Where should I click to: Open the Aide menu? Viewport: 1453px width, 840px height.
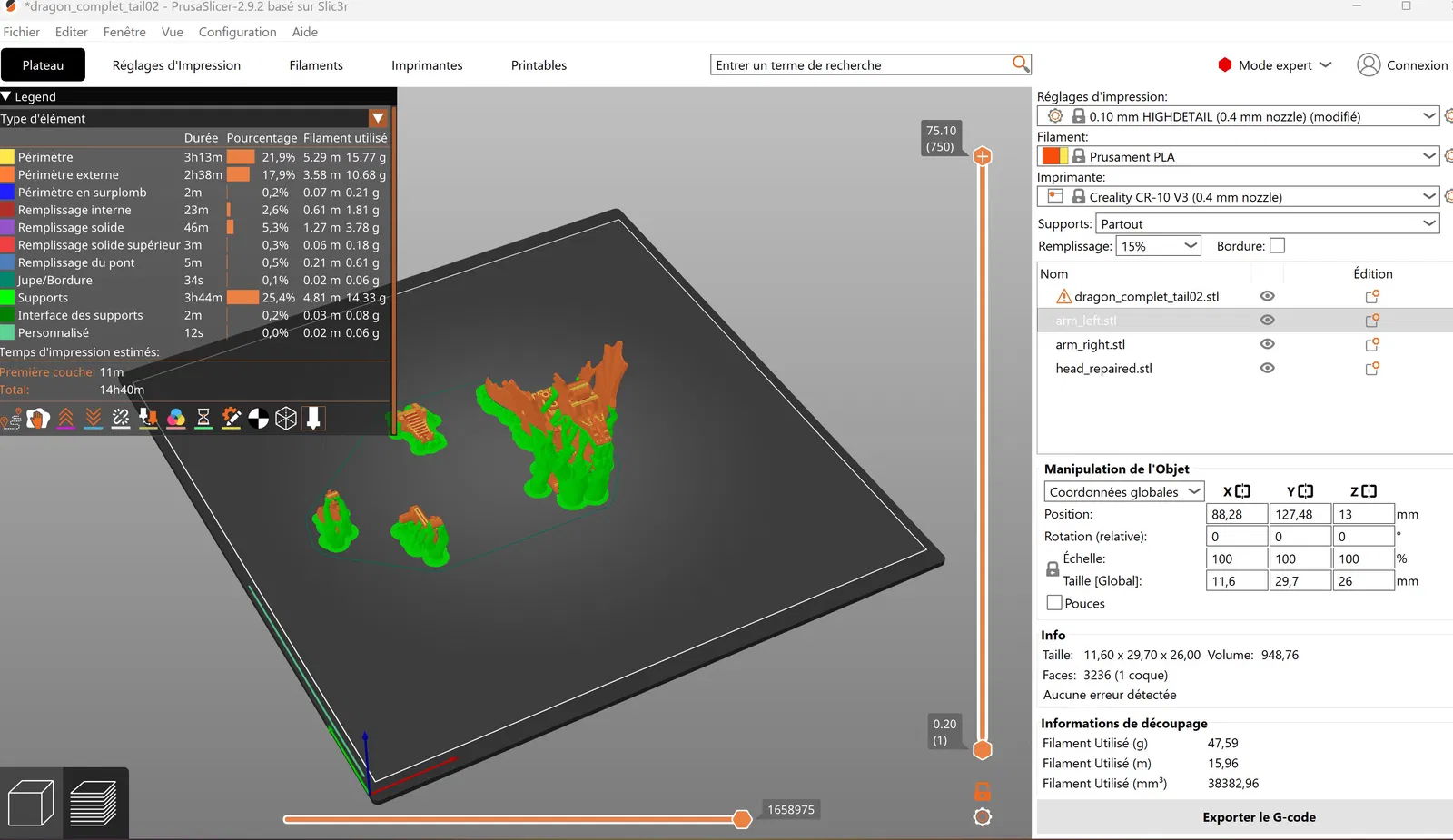(305, 32)
